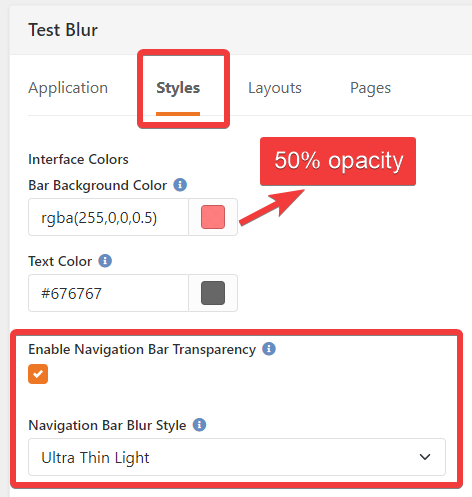
Task: Click info icon next to Bar Background Color
Action: (180, 185)
